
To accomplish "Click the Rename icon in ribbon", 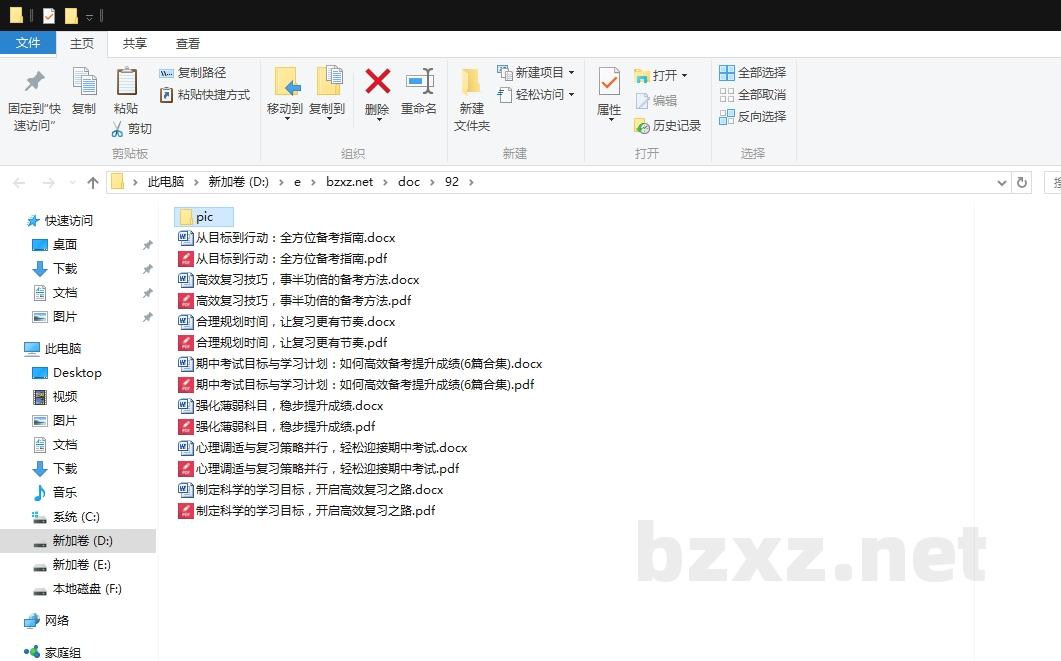I will 419,82.
